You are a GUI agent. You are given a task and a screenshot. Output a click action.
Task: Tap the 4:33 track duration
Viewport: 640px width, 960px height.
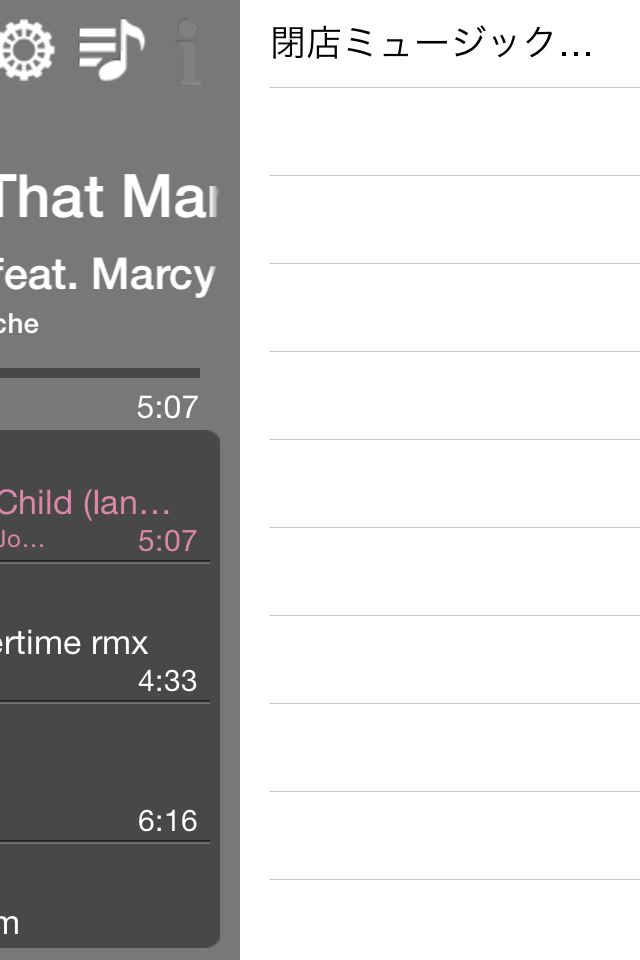point(167,681)
